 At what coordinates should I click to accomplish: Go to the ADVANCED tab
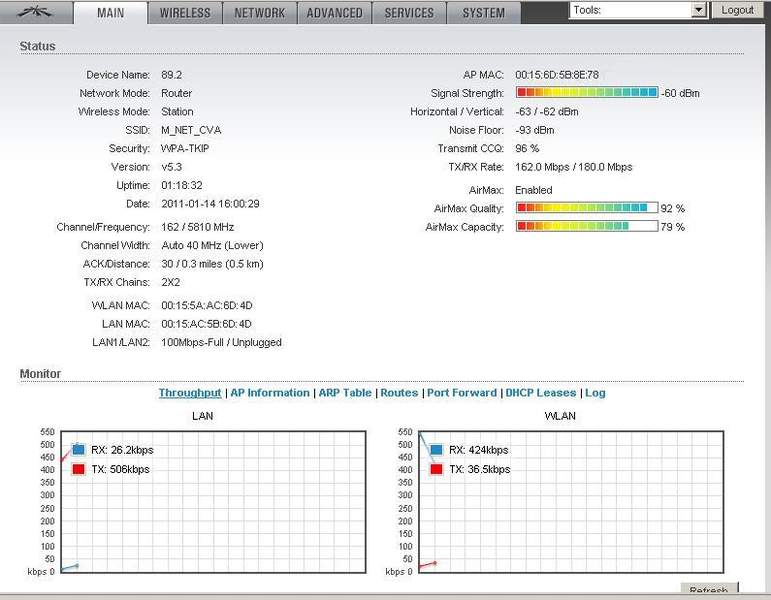tap(334, 12)
